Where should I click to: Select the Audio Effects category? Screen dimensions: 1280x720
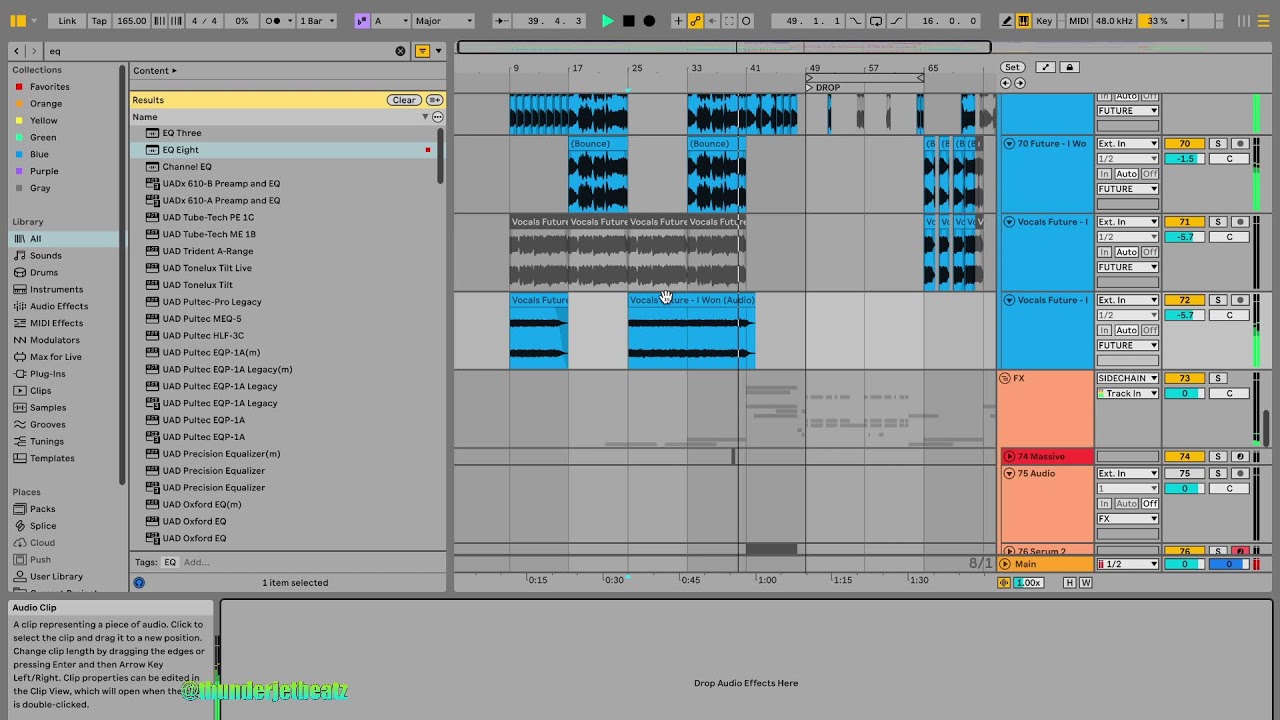click(59, 306)
